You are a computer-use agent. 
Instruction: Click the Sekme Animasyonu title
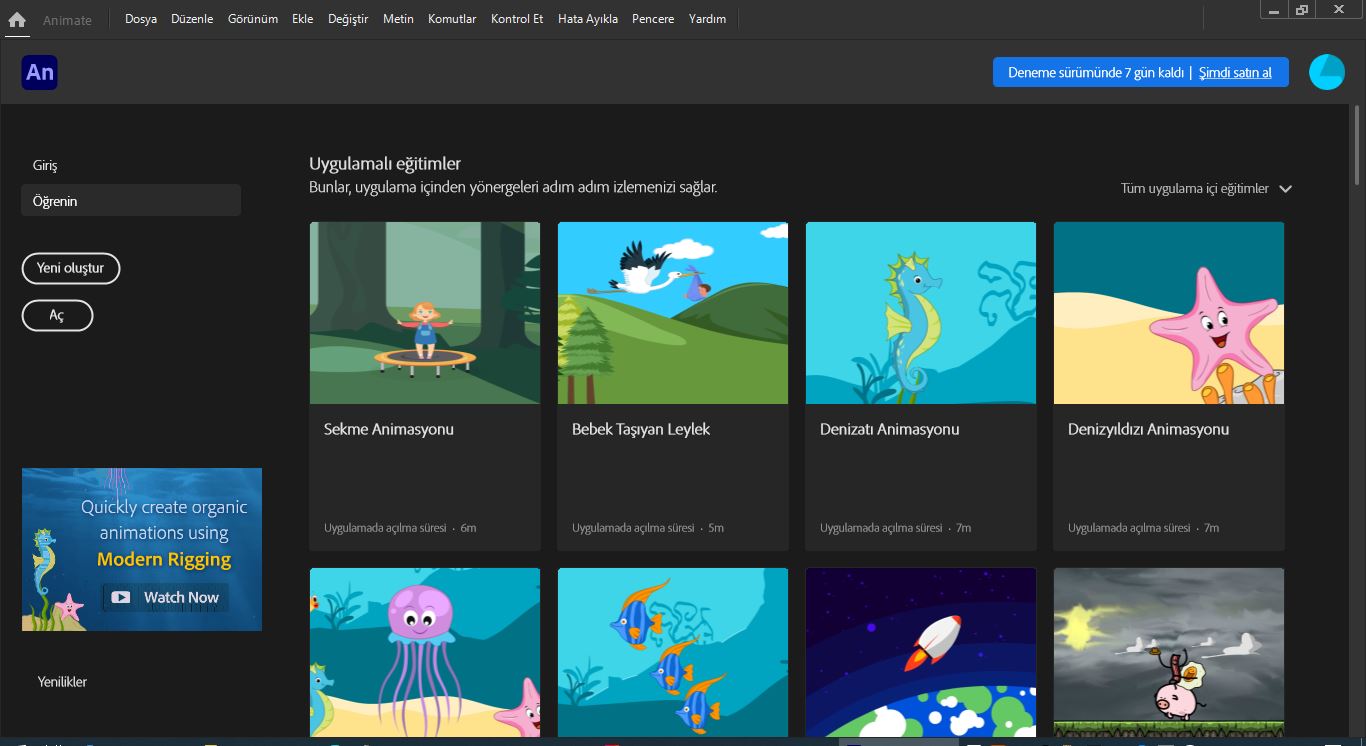pos(389,429)
